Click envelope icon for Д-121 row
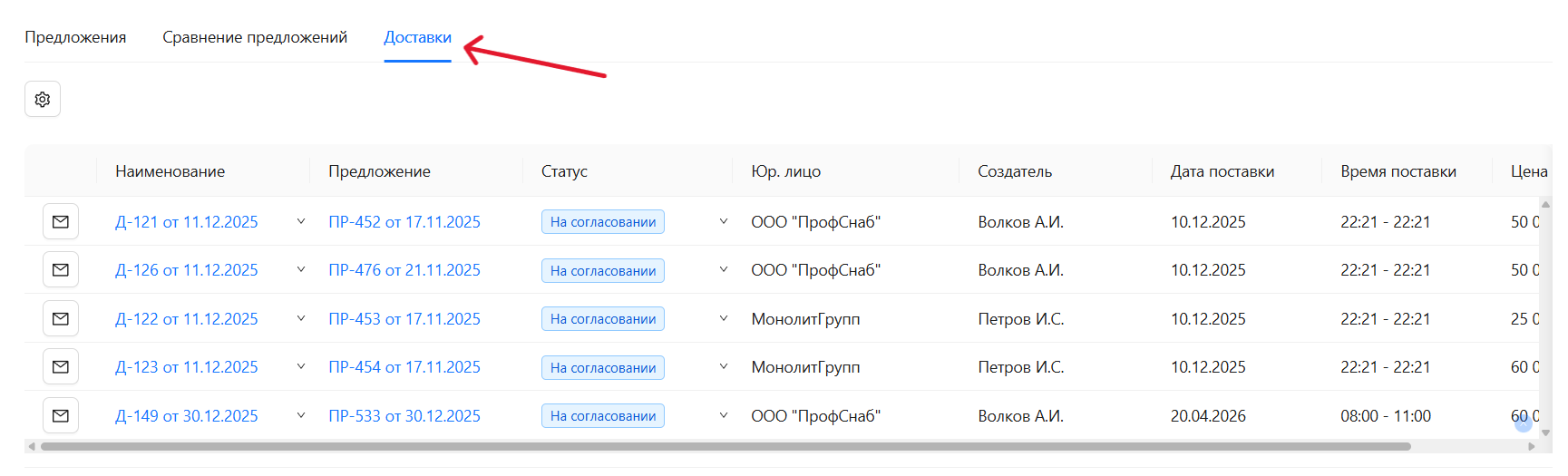 pos(61,221)
